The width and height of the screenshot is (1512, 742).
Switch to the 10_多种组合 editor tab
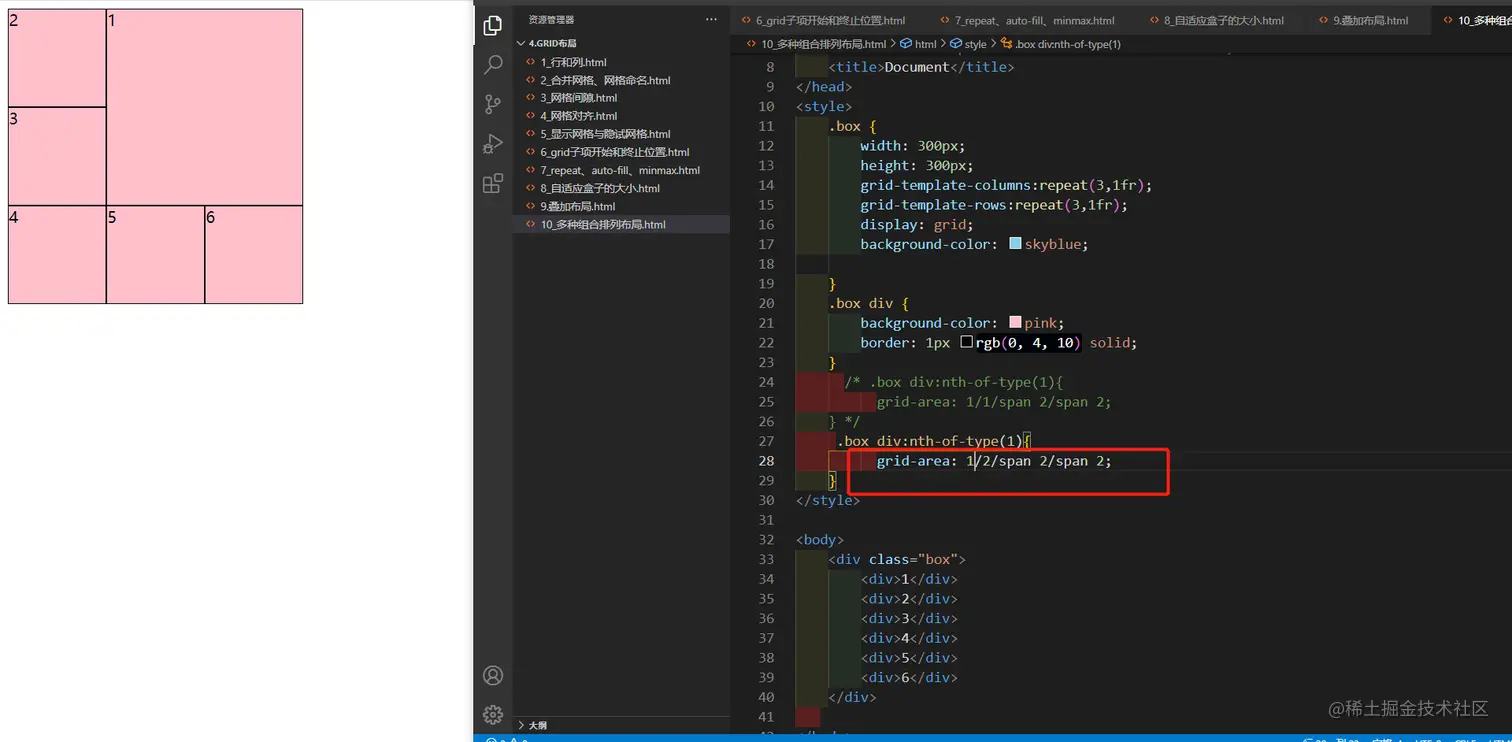pos(1472,20)
